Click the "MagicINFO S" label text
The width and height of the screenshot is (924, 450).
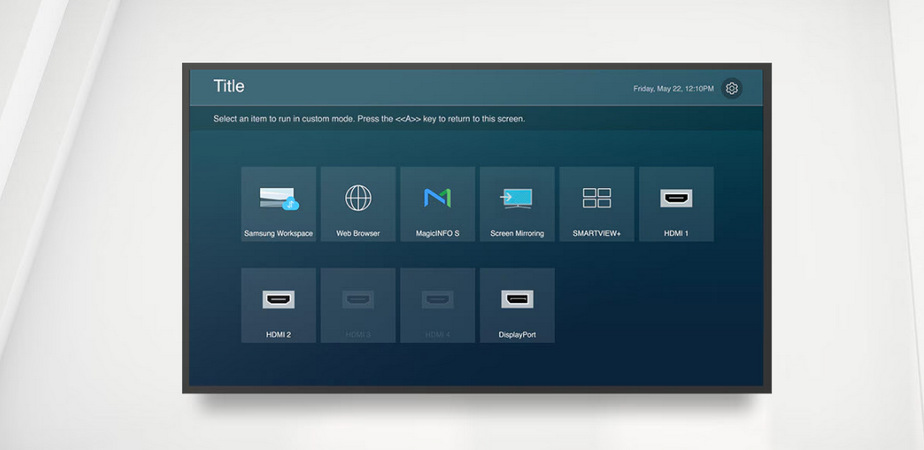pos(437,234)
